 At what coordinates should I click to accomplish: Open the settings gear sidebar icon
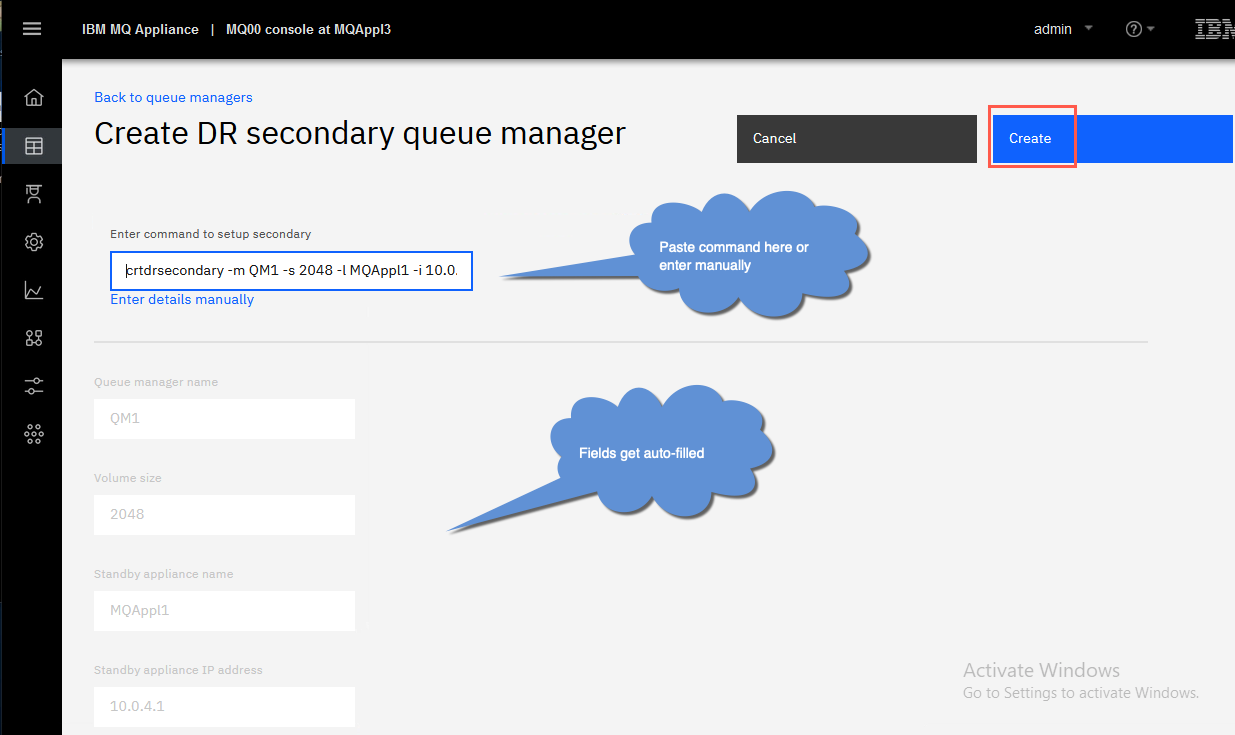pyautogui.click(x=34, y=242)
